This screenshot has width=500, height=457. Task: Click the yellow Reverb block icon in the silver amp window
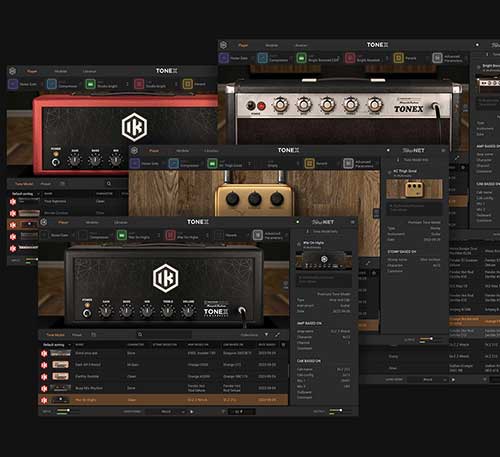(x=398, y=58)
